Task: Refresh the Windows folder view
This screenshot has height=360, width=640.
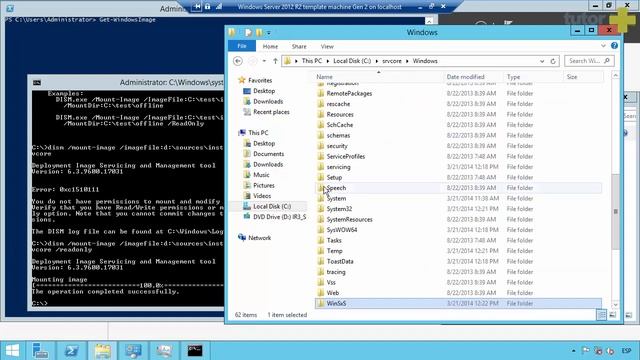Action: click(x=553, y=61)
